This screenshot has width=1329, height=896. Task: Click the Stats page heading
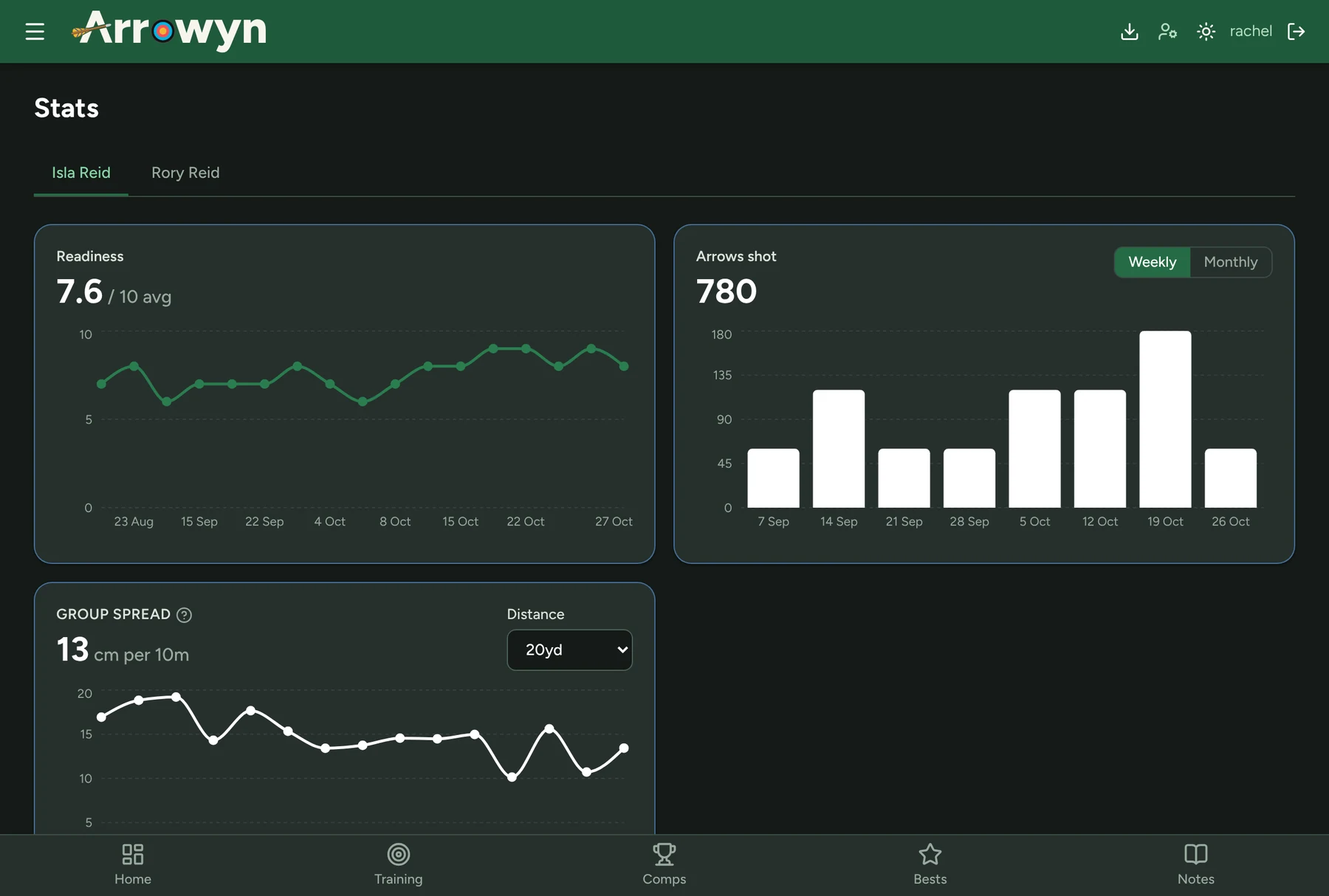66,108
